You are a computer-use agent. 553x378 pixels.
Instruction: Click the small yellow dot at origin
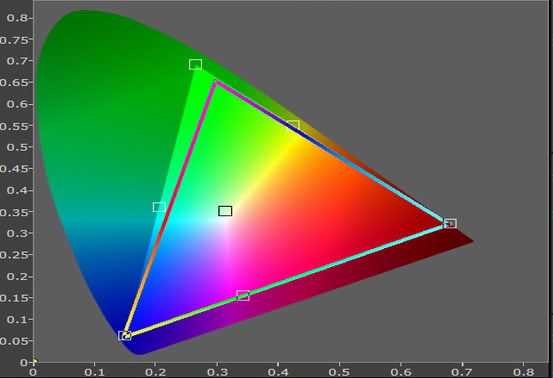click(x=35, y=360)
